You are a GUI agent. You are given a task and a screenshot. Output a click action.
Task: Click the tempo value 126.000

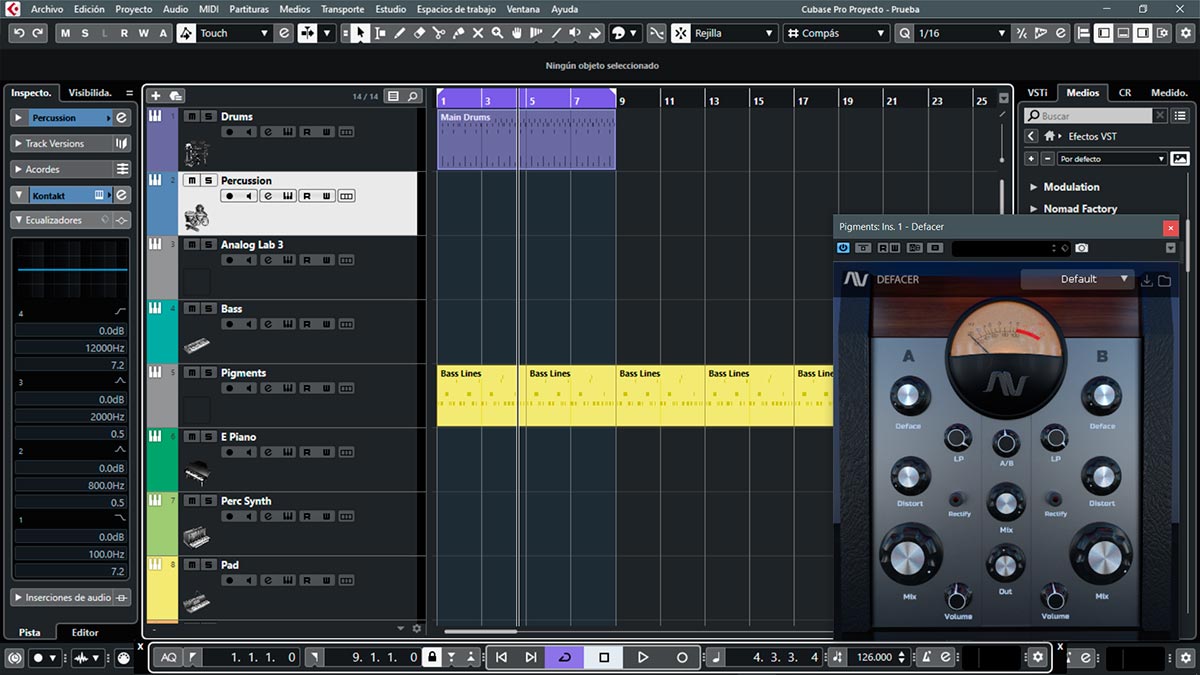(875, 657)
